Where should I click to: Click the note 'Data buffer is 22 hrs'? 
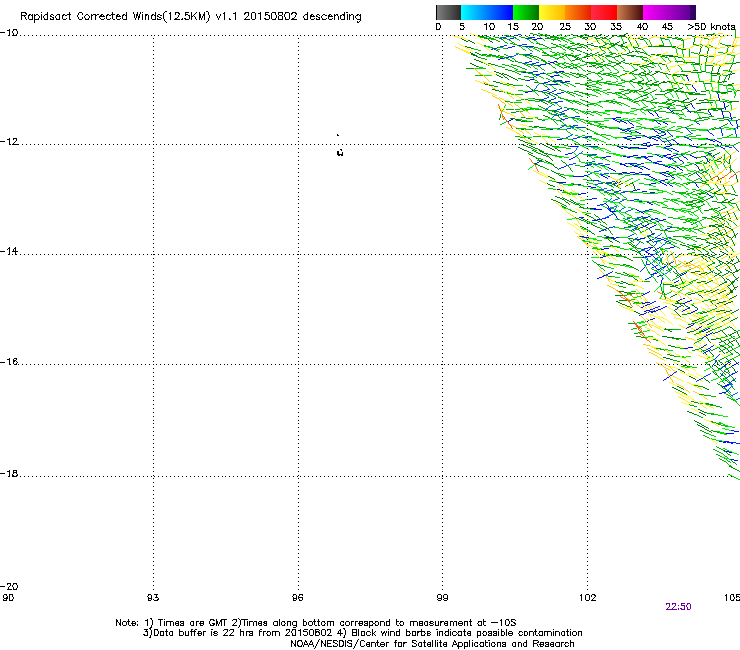coord(205,633)
